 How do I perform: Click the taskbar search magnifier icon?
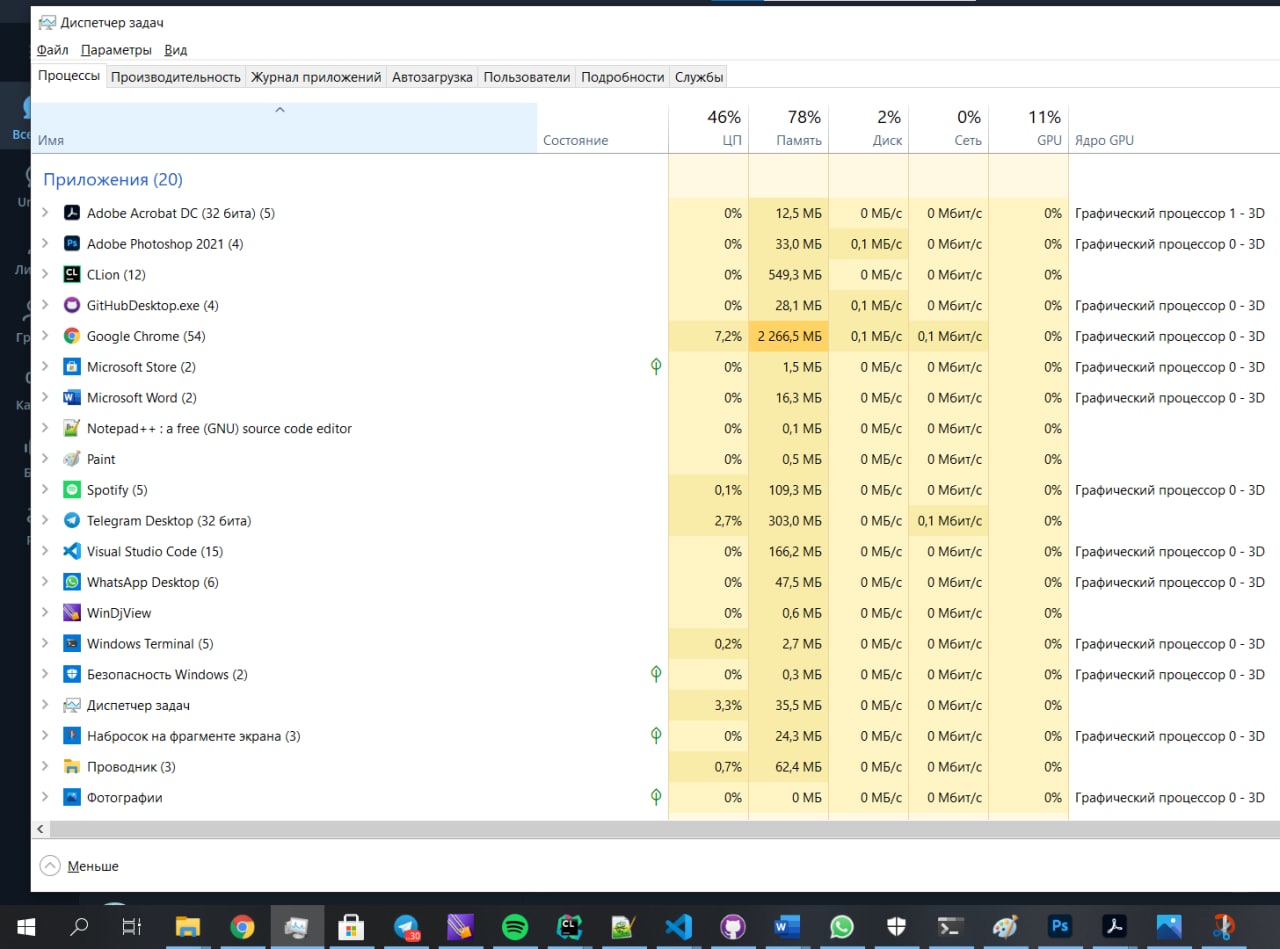tap(79, 927)
